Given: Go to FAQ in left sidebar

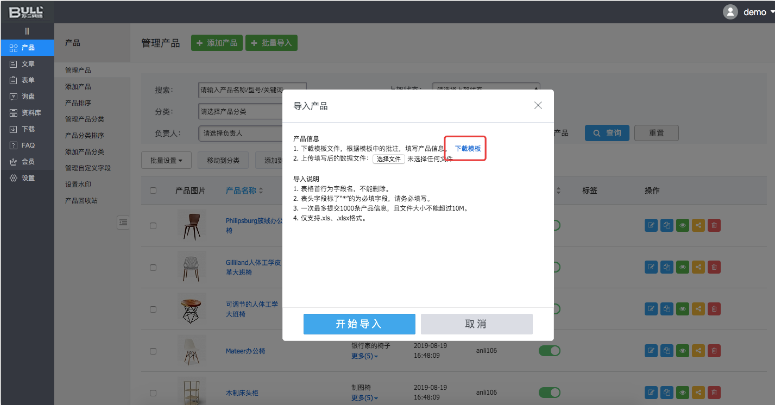Looking at the screenshot, I should [27, 145].
